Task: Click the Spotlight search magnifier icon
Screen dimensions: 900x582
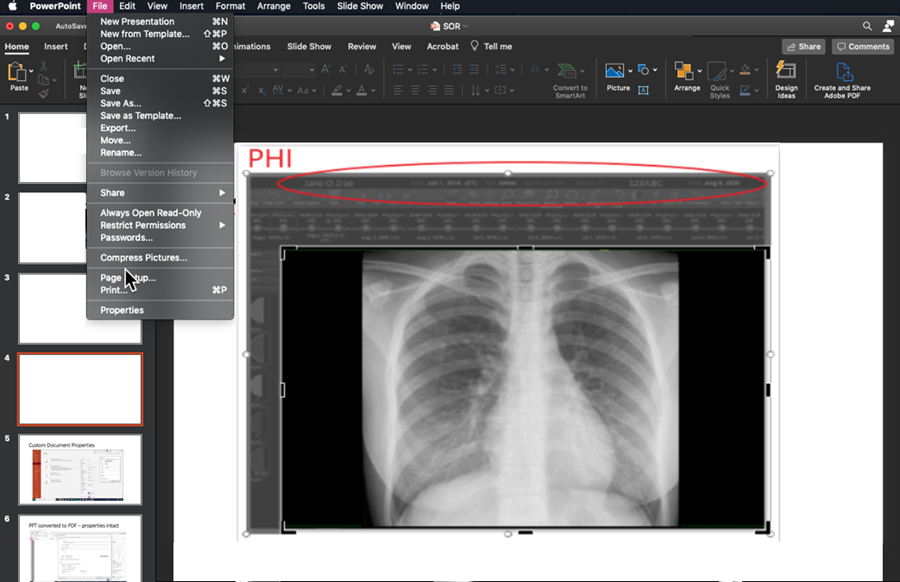Action: (867, 26)
